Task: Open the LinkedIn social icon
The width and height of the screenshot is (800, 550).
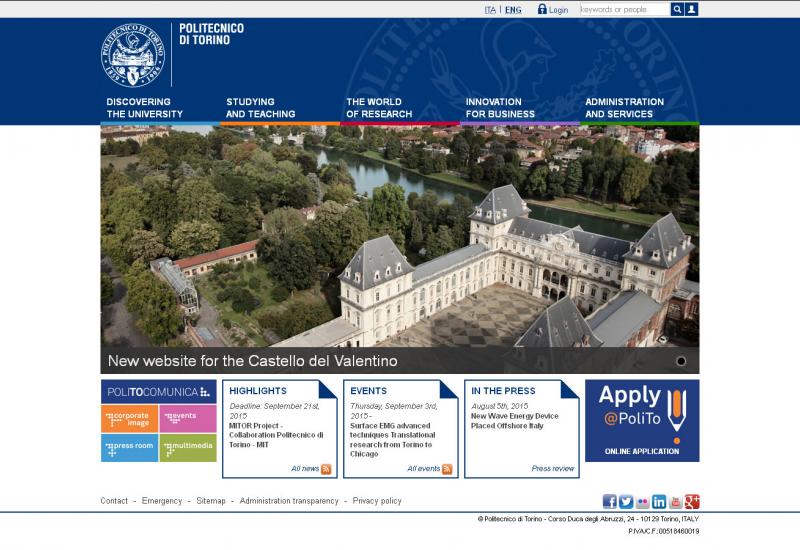Action: [x=659, y=502]
